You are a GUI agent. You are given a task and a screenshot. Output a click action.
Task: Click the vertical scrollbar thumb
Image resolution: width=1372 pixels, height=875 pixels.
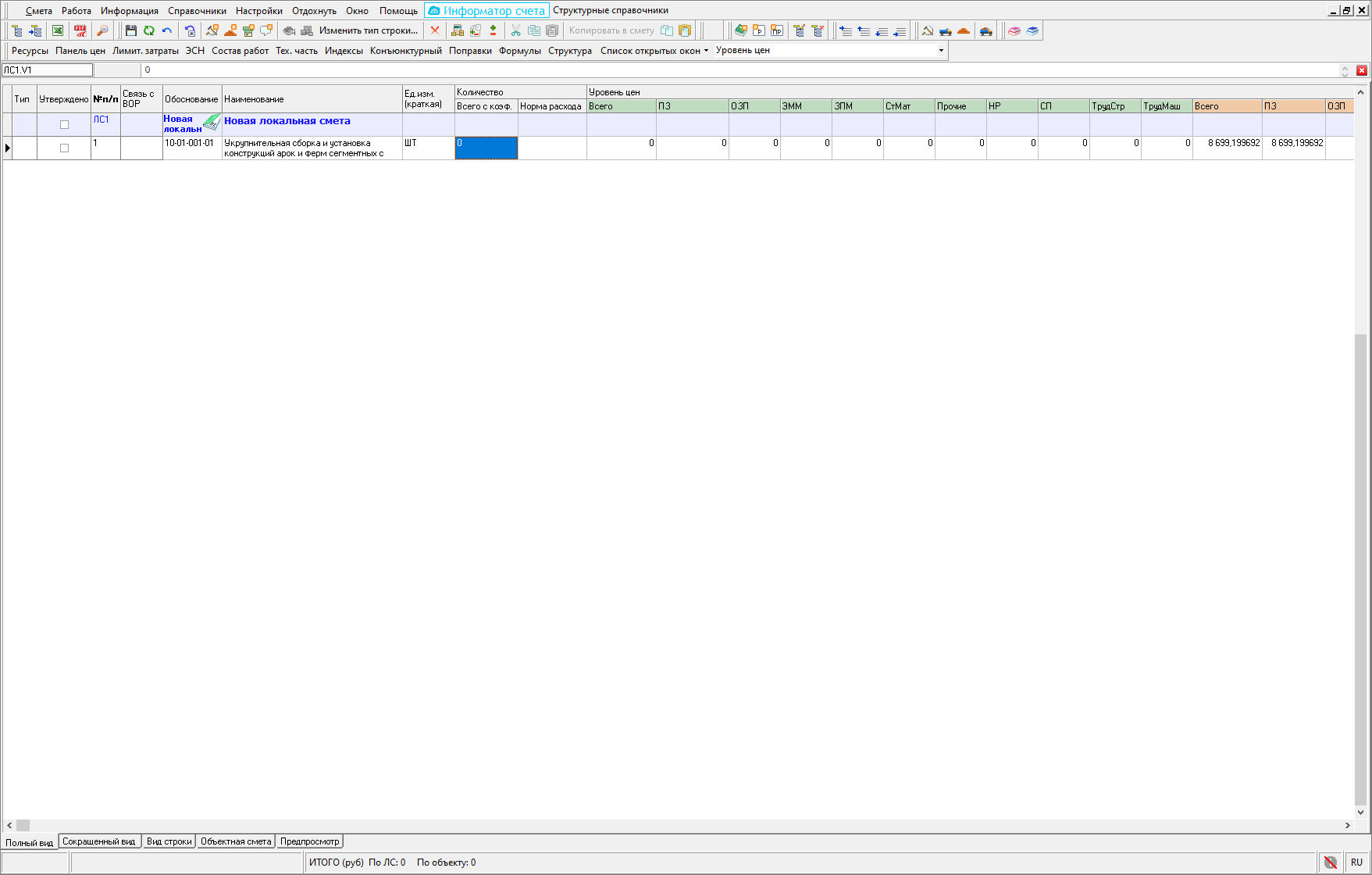1360,569
